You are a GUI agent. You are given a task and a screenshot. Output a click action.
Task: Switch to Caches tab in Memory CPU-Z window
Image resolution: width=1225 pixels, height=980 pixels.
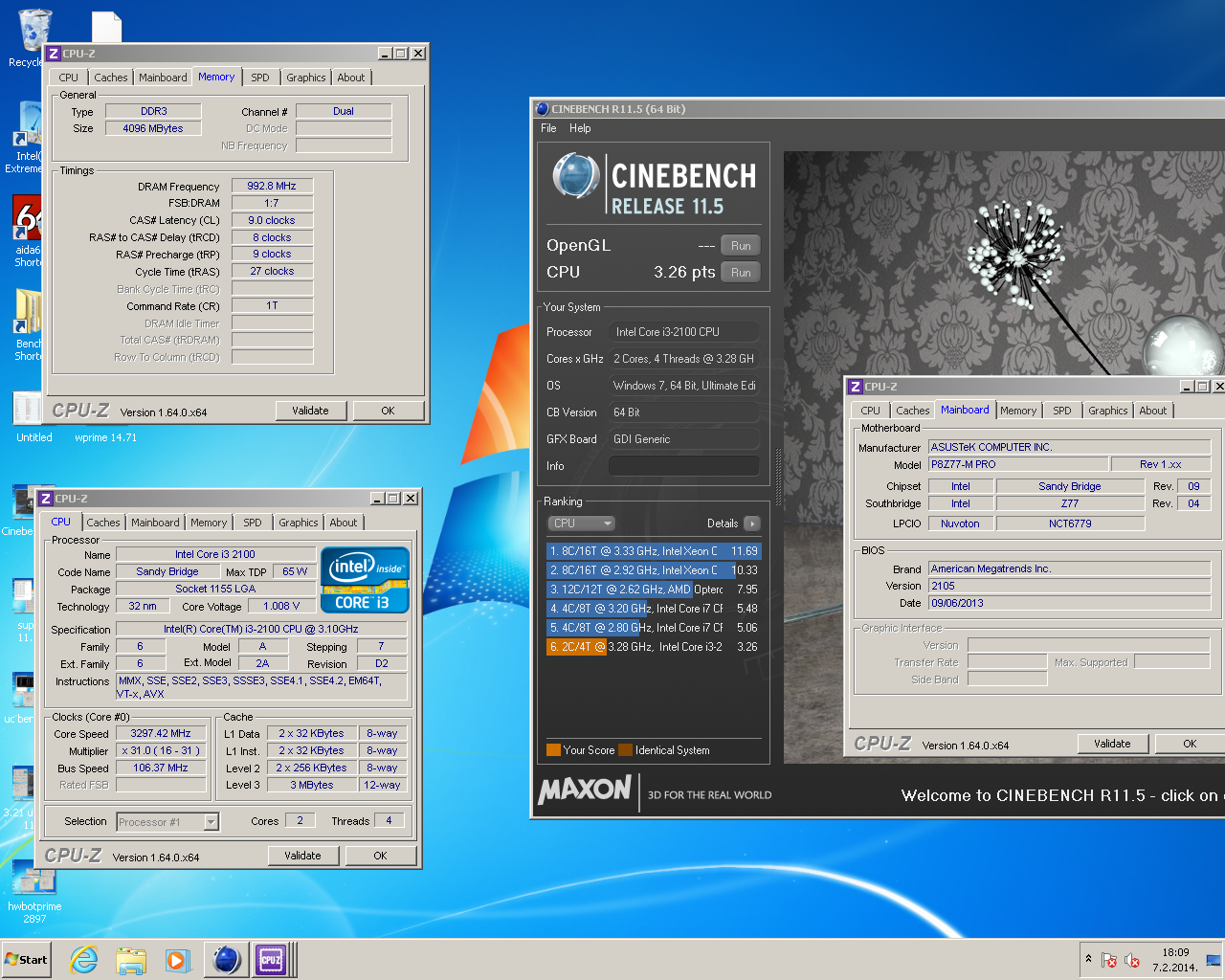pos(111,78)
